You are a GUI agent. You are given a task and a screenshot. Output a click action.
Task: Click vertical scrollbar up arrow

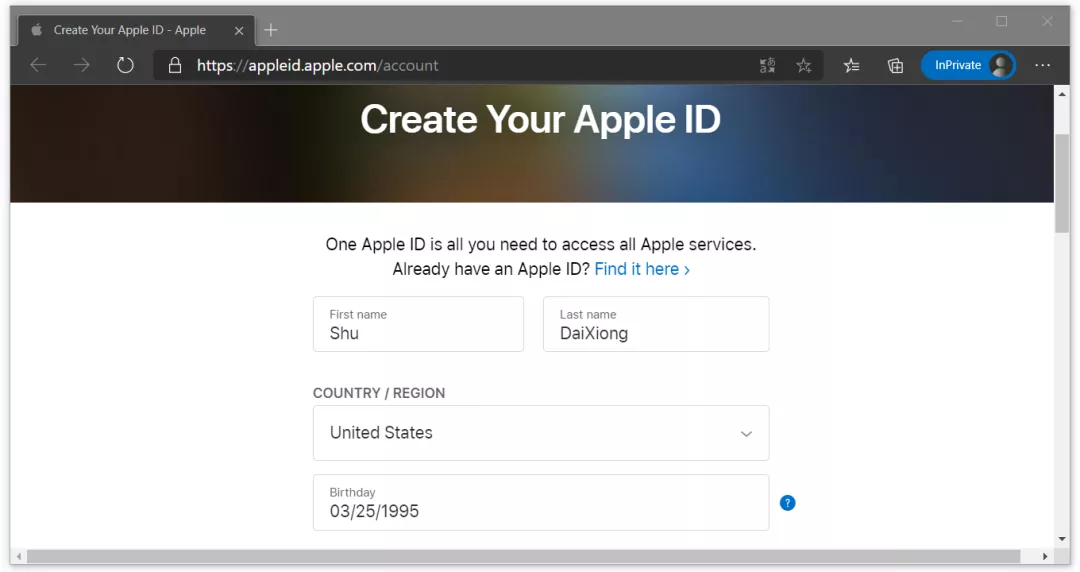tap(1061, 94)
